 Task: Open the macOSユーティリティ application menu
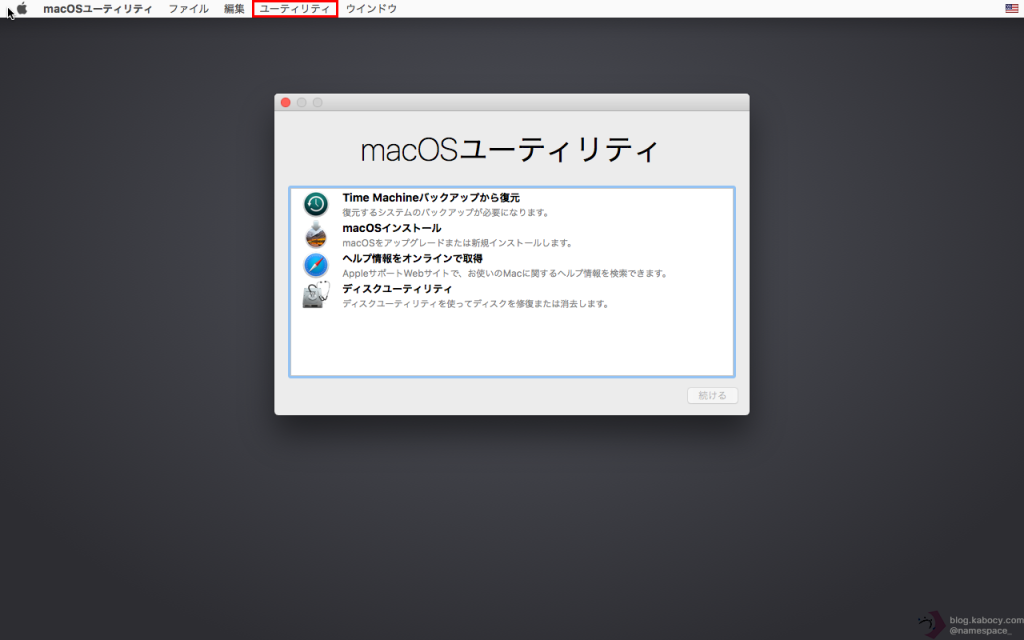coord(98,8)
